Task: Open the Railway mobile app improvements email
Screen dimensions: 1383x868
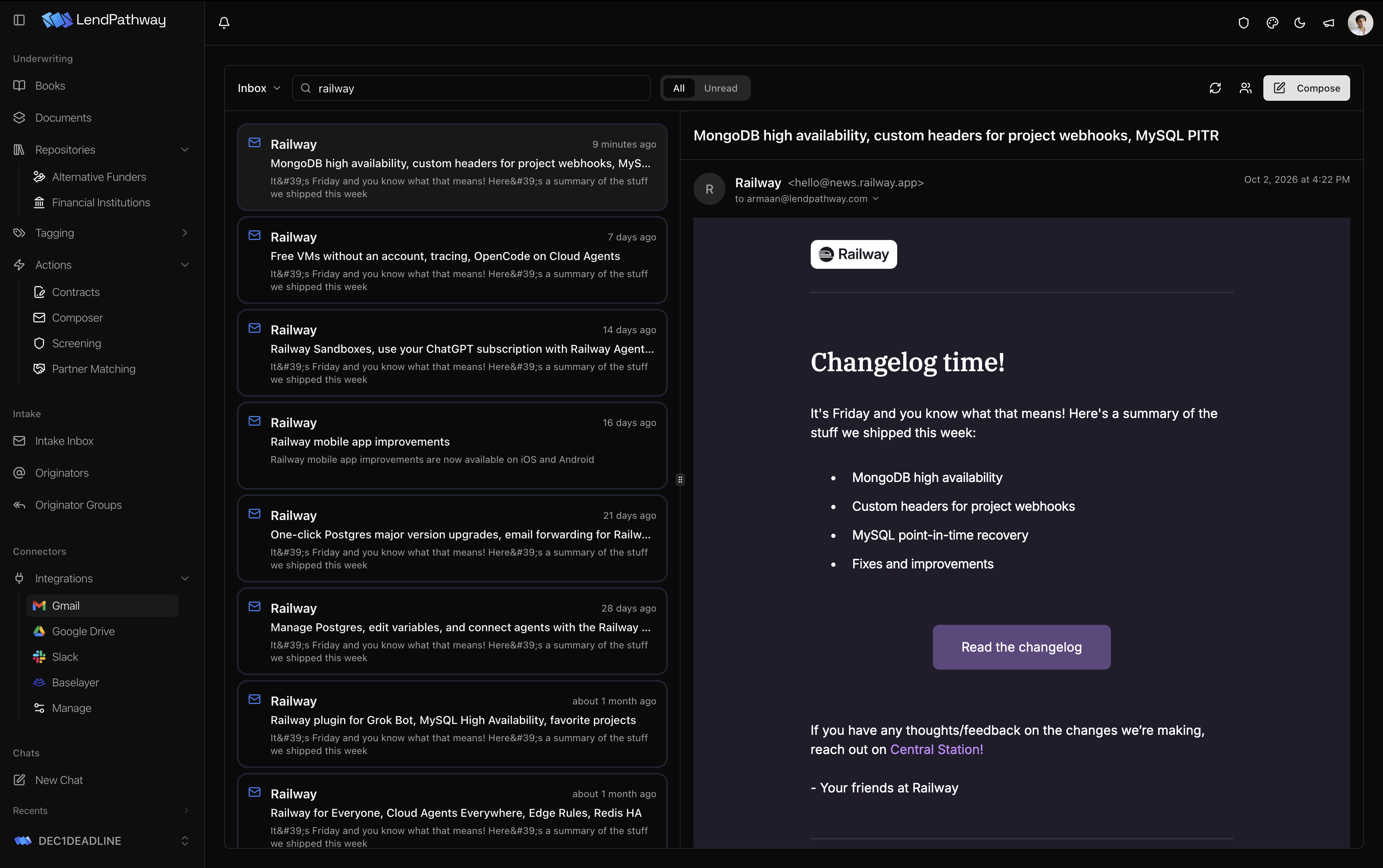Action: point(452,446)
